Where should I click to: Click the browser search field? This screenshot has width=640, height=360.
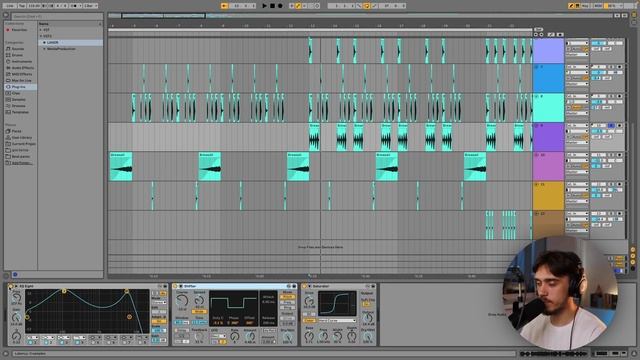(x=57, y=16)
